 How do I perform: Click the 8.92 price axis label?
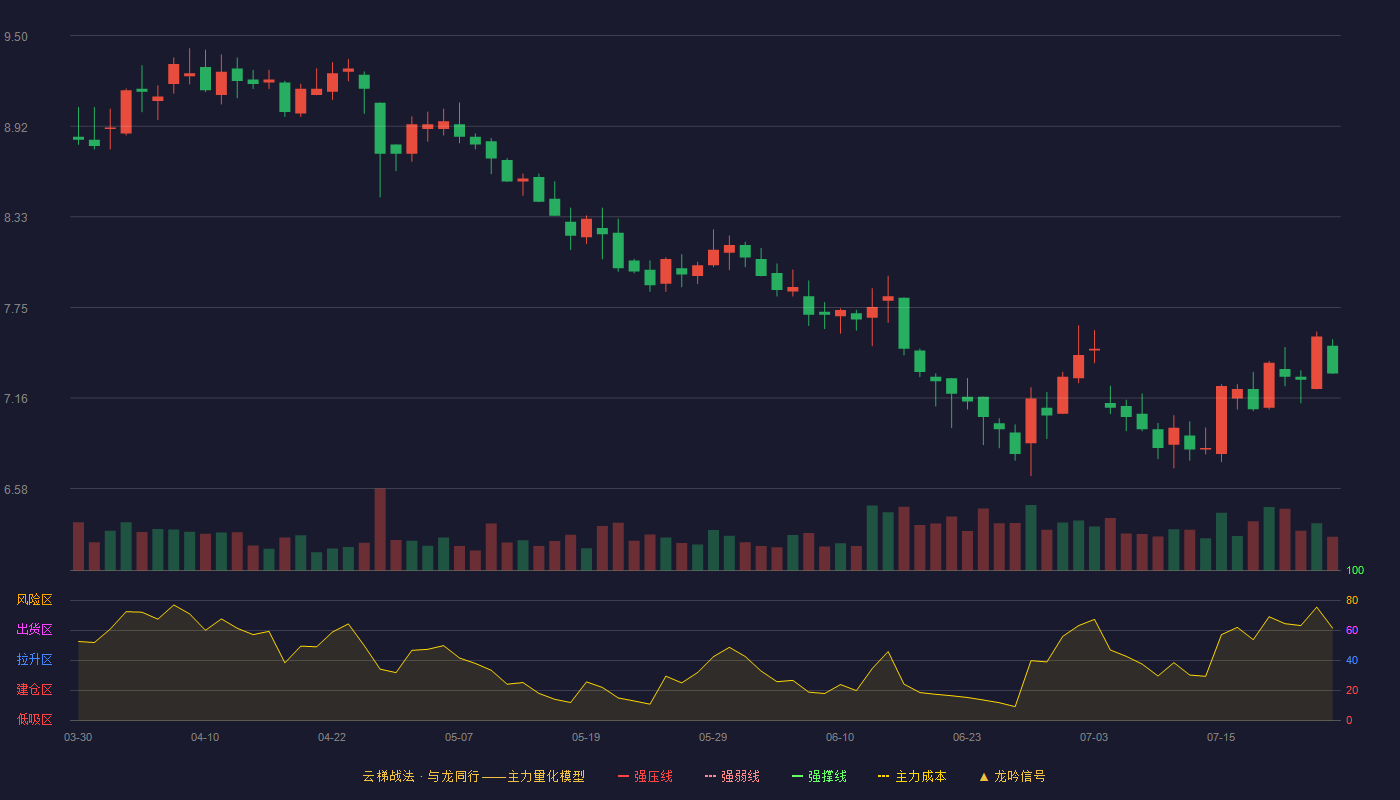[16, 128]
